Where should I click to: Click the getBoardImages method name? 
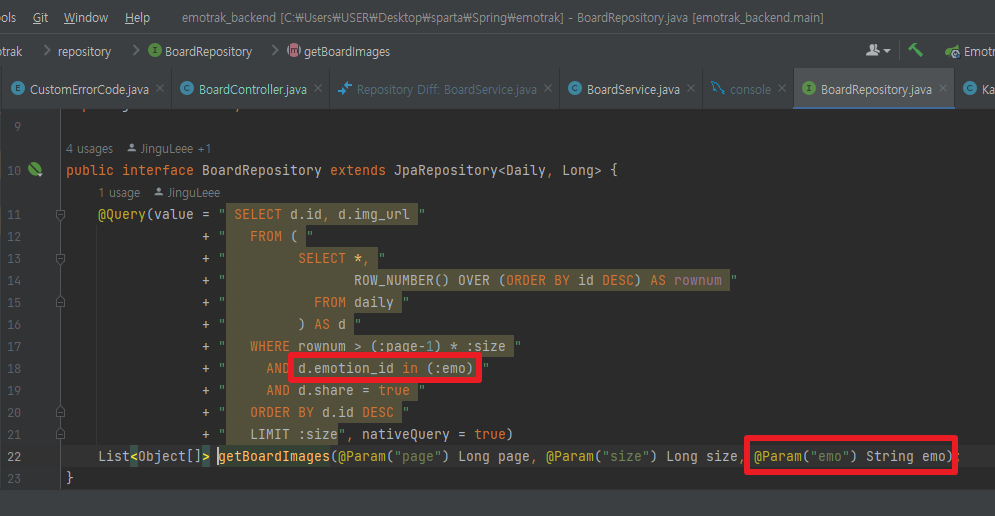click(x=274, y=456)
